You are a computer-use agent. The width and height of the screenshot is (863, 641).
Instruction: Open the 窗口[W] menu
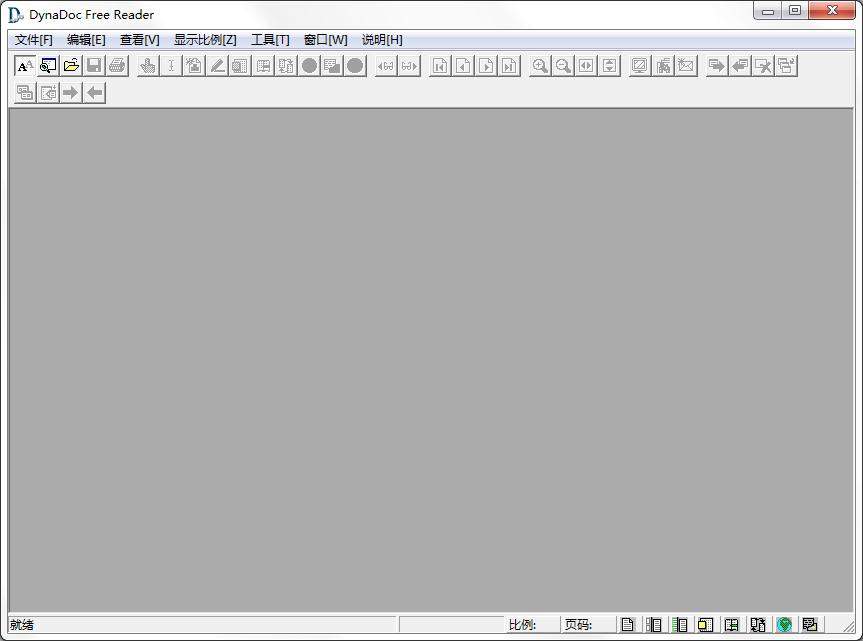click(x=326, y=40)
